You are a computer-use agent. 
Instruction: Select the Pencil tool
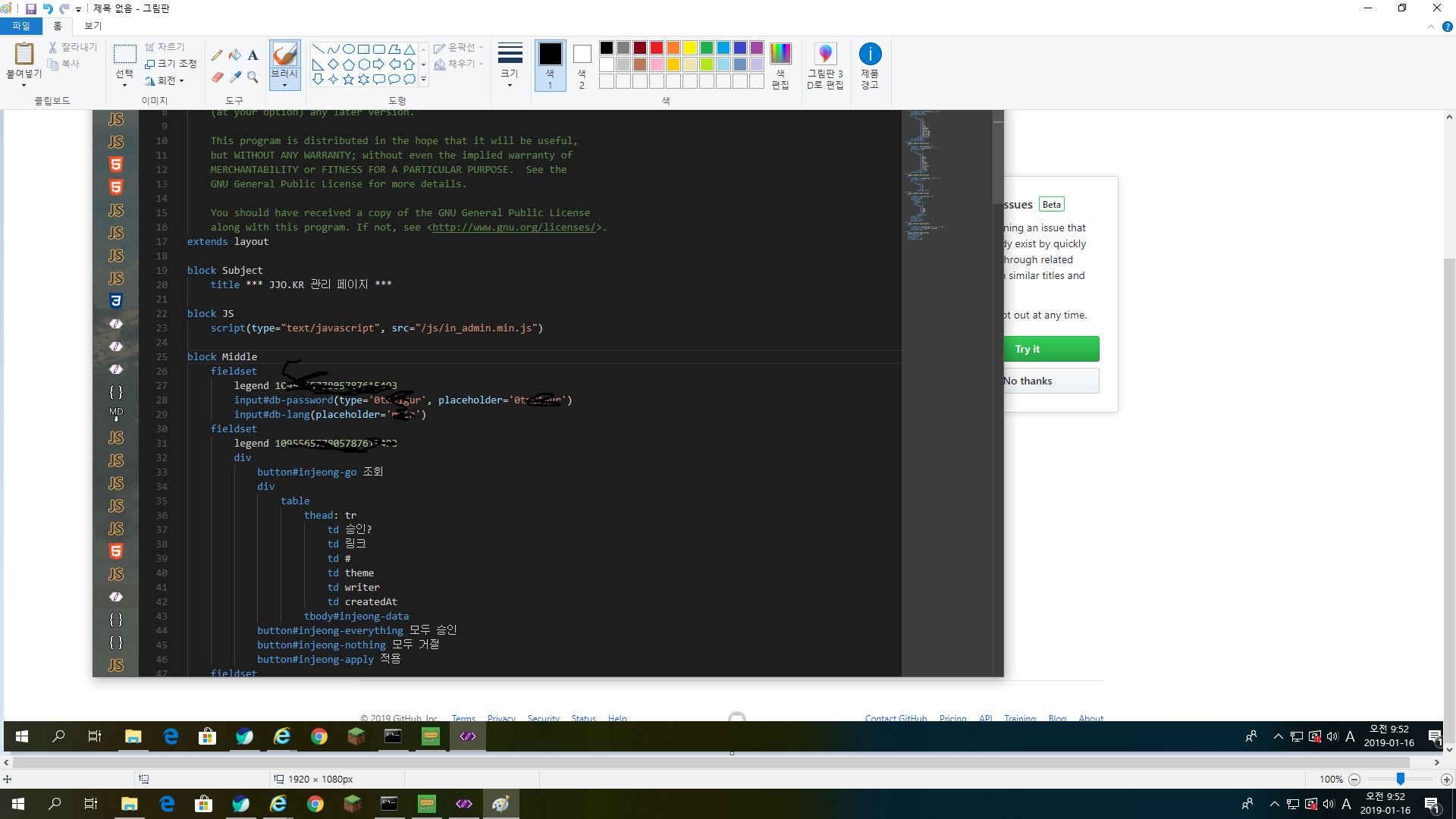point(218,55)
